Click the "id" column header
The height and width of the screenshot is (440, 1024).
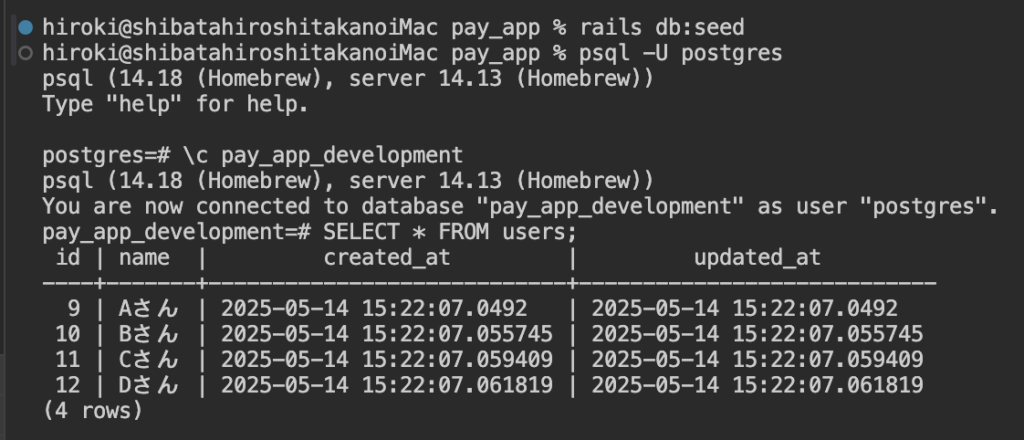(68, 258)
